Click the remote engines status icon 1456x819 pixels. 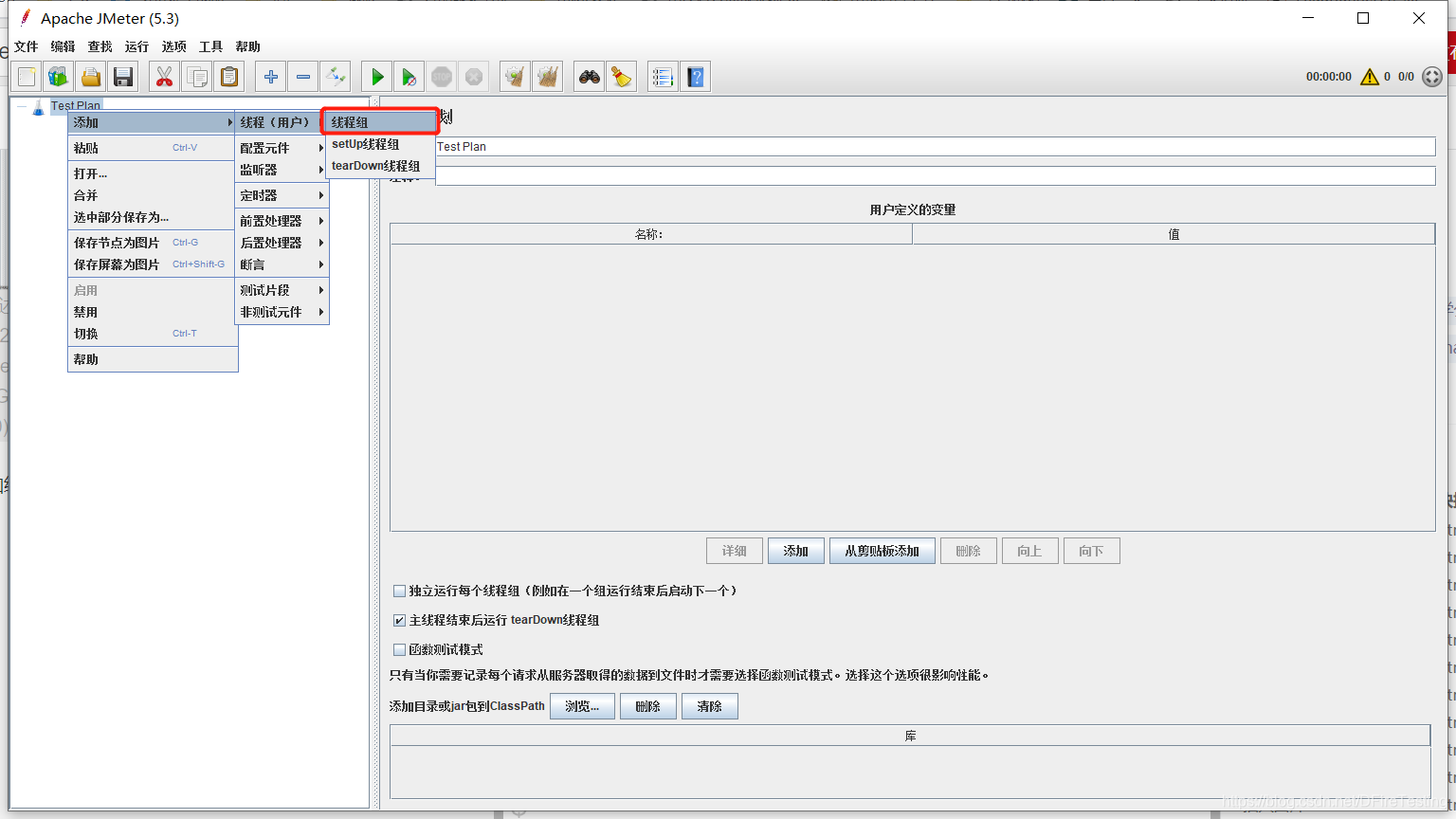1432,77
